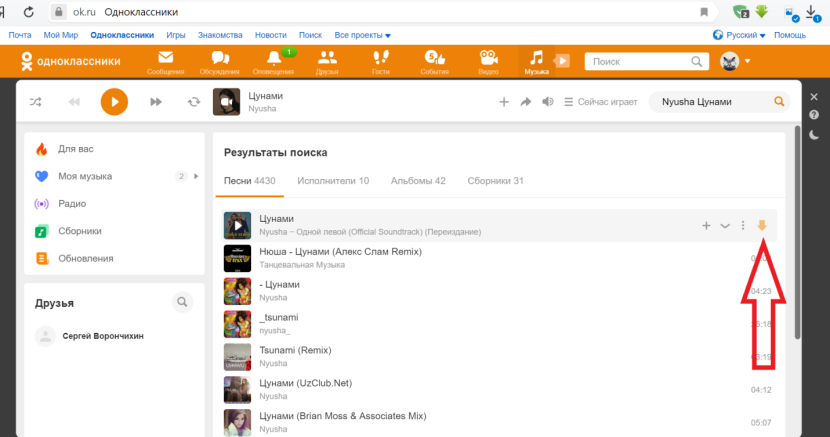The image size is (830, 437).
Task: Open Оповещения notifications bell
Action: (274, 61)
